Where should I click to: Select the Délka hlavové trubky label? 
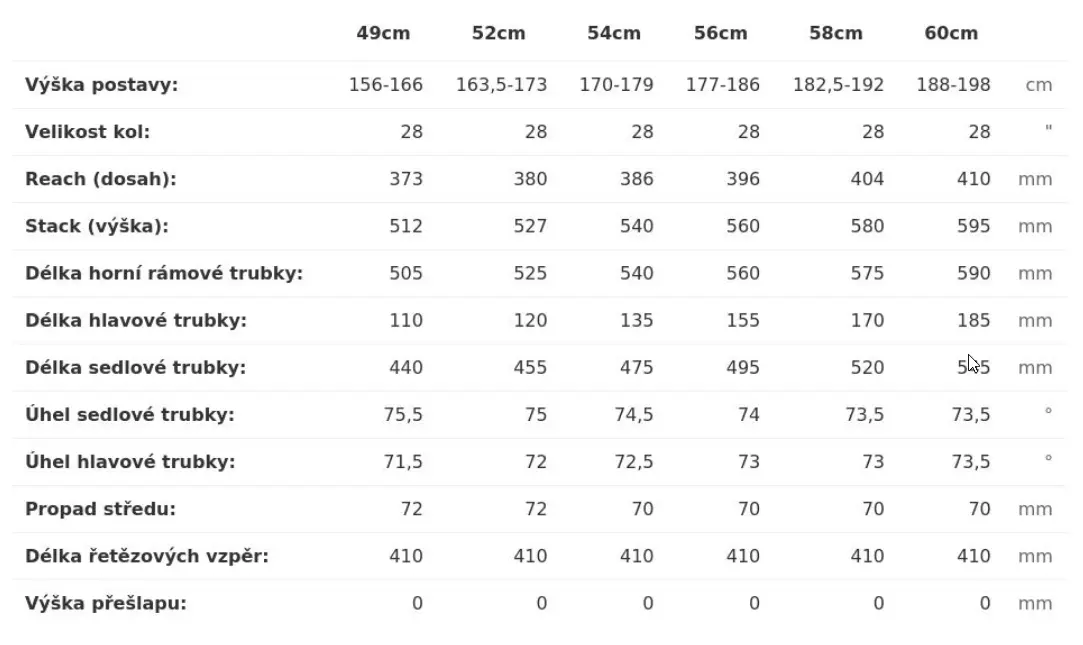click(135, 320)
